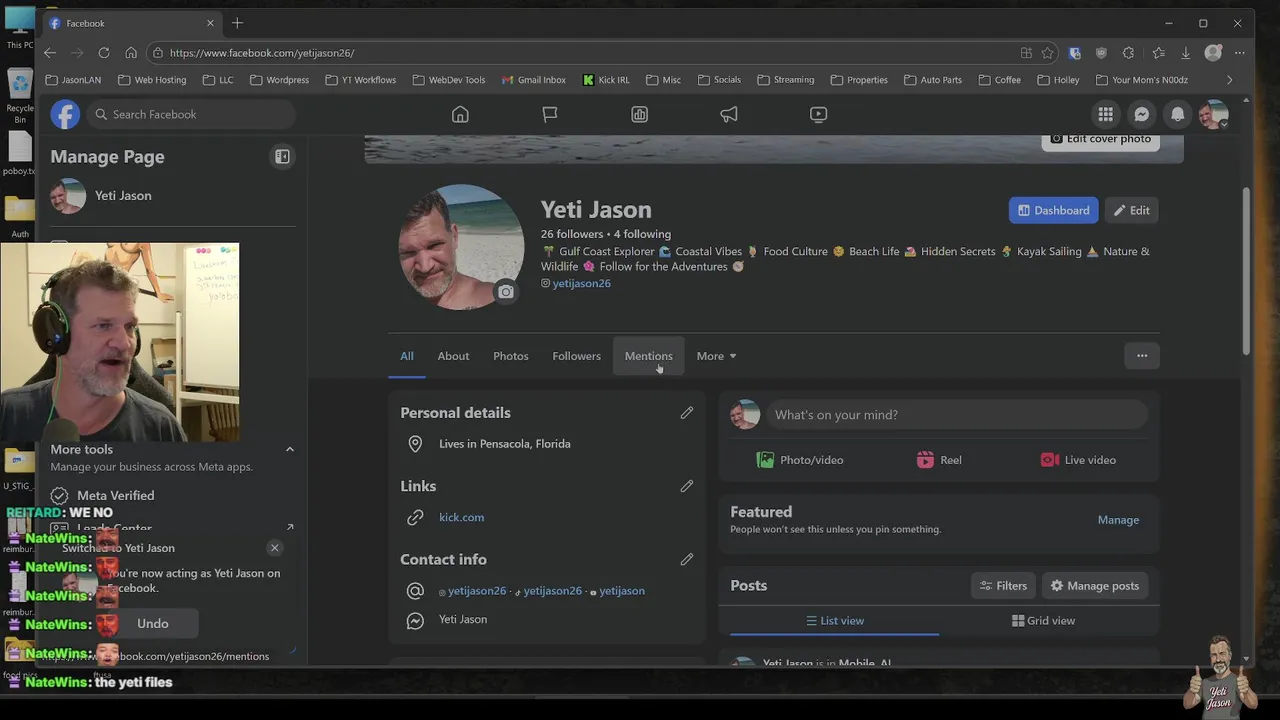Select the Followers tab

pyautogui.click(x=577, y=356)
